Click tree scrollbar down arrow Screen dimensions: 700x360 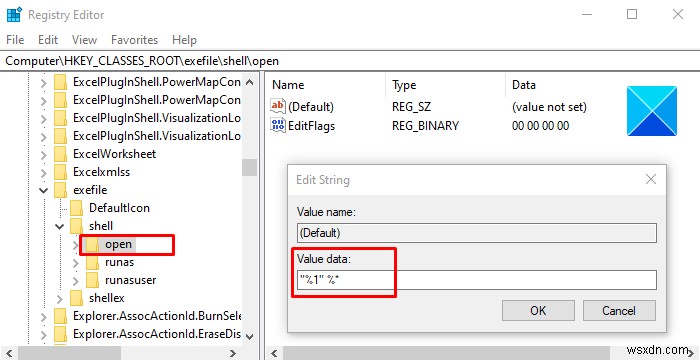pyautogui.click(x=250, y=336)
